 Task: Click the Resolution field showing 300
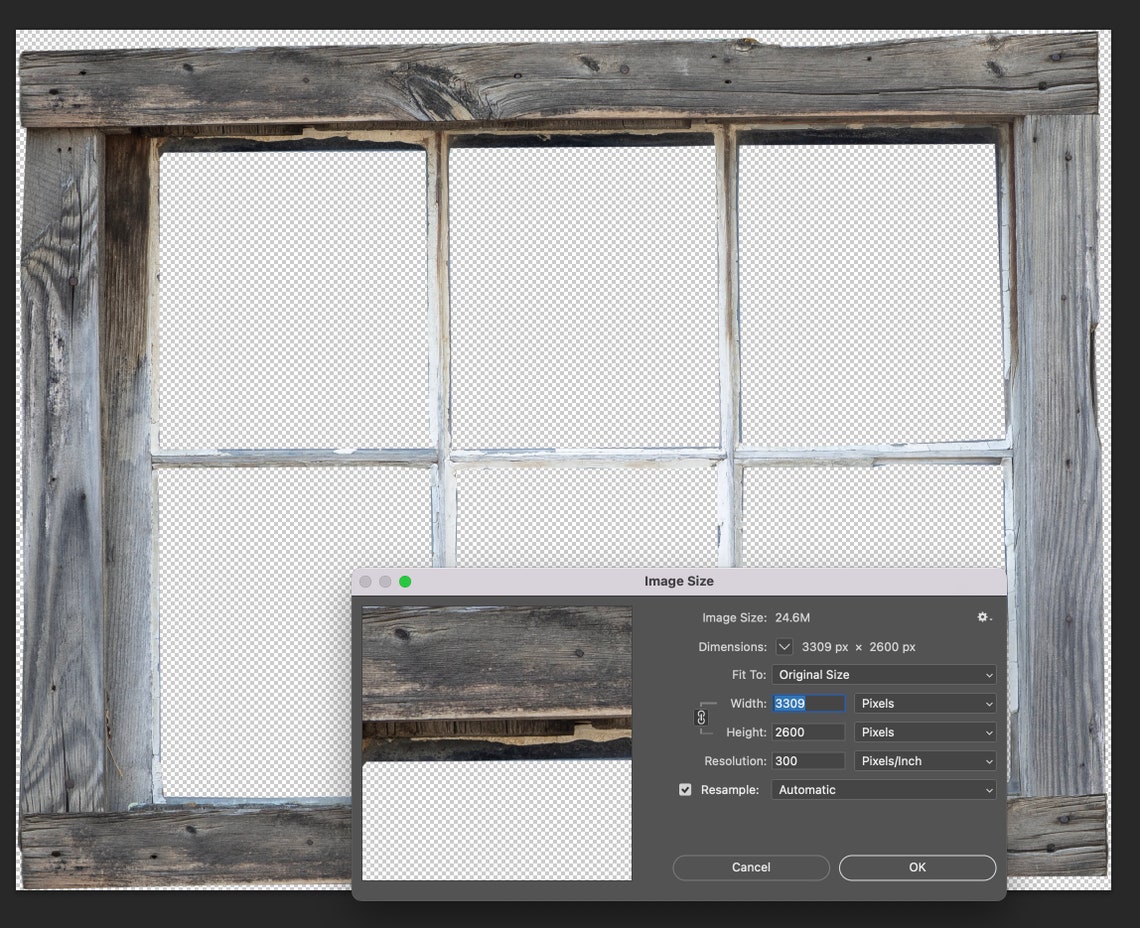(x=807, y=761)
